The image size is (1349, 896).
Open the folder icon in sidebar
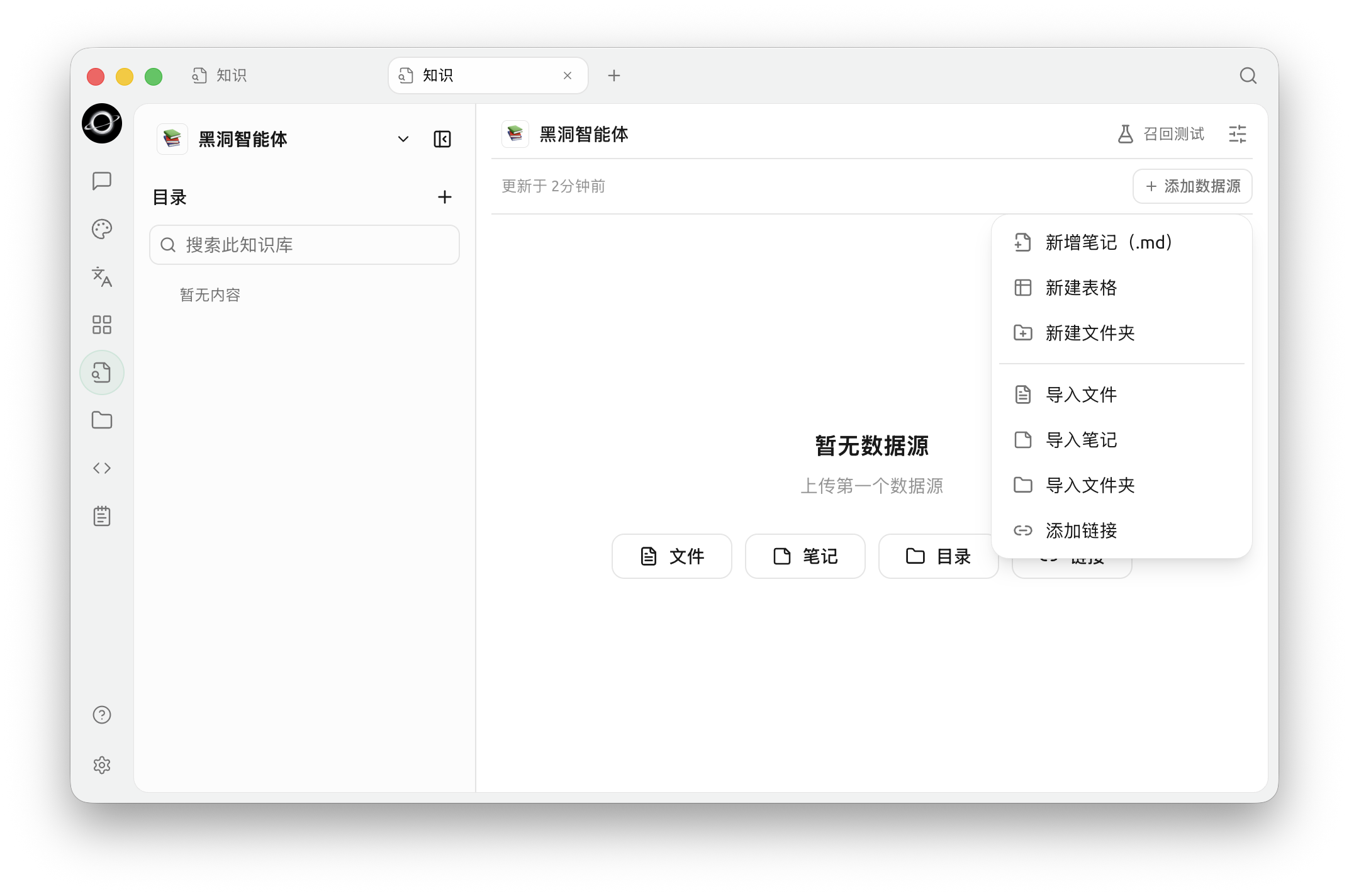pyautogui.click(x=101, y=420)
